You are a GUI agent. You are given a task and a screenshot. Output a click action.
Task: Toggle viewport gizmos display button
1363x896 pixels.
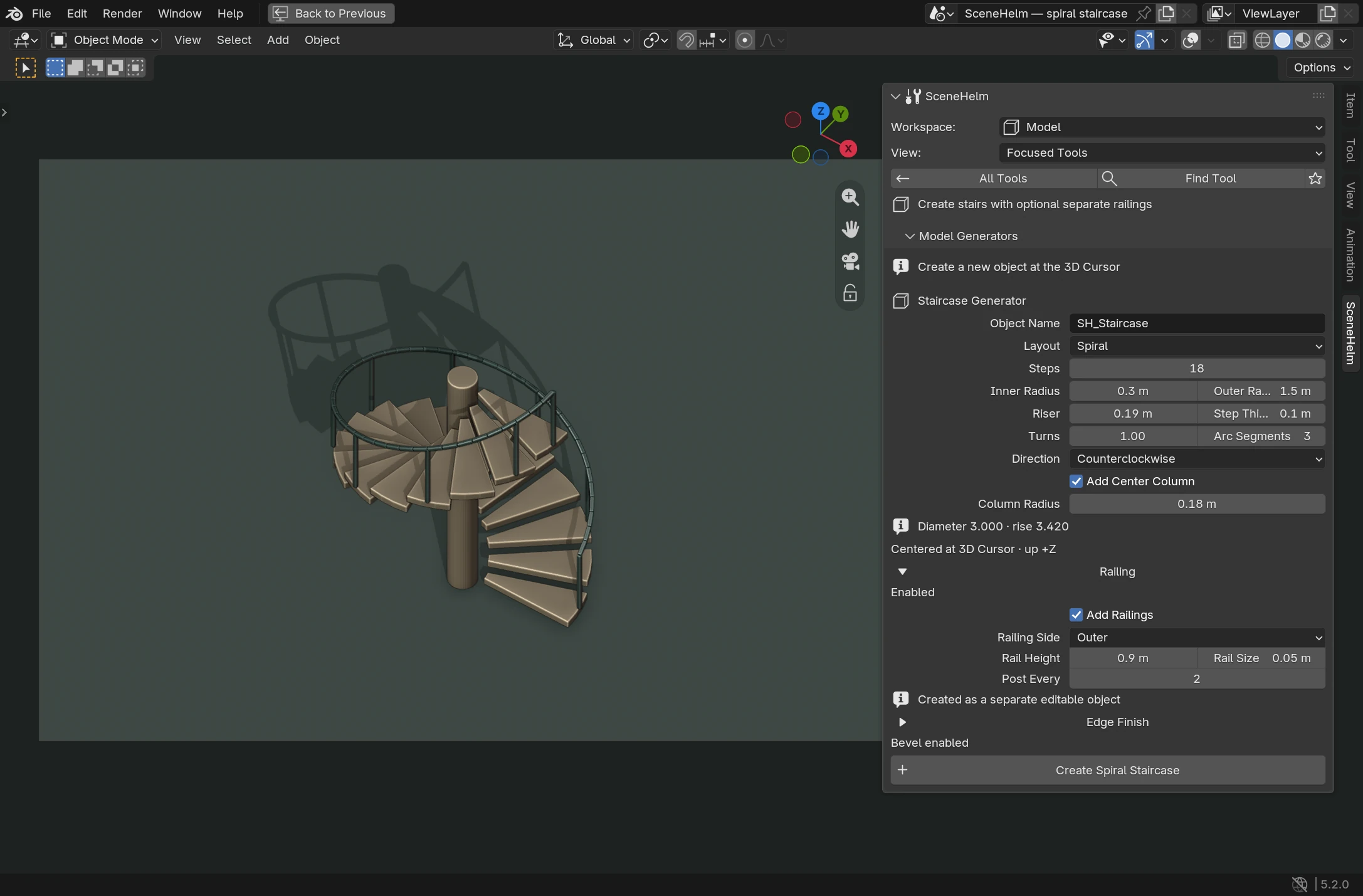coord(1144,40)
